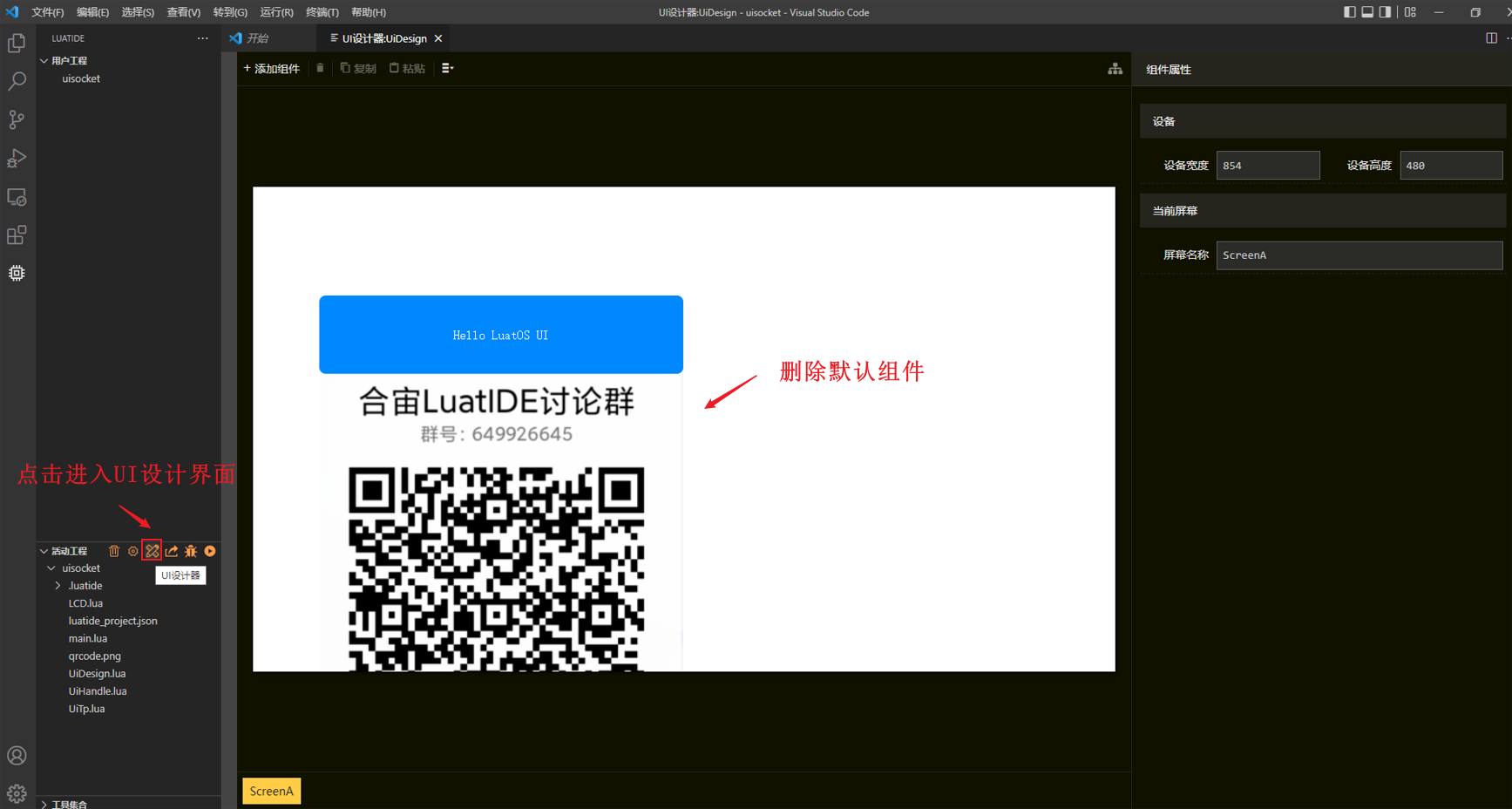Open LUATIDE panel more actions ellipsis
Screen dimensions: 1512x809
(202, 38)
